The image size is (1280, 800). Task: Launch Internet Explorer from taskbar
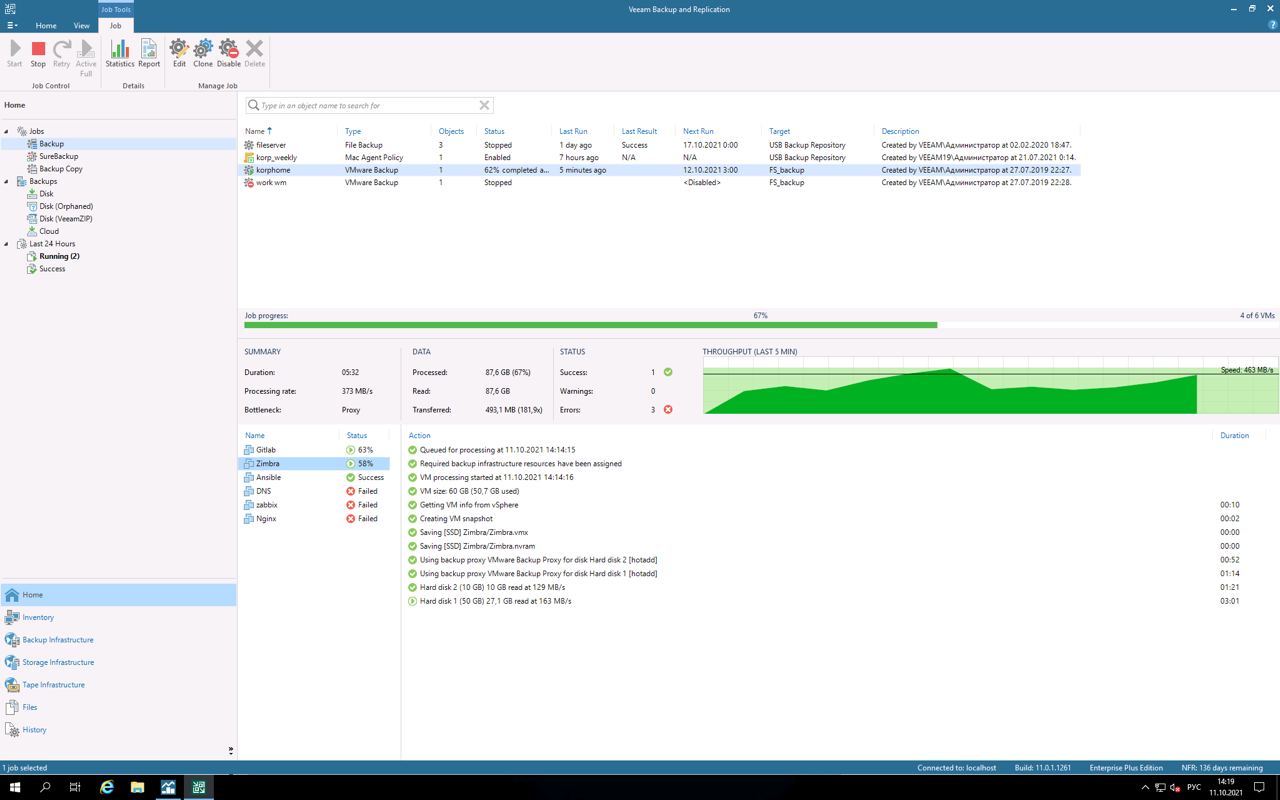click(x=107, y=788)
